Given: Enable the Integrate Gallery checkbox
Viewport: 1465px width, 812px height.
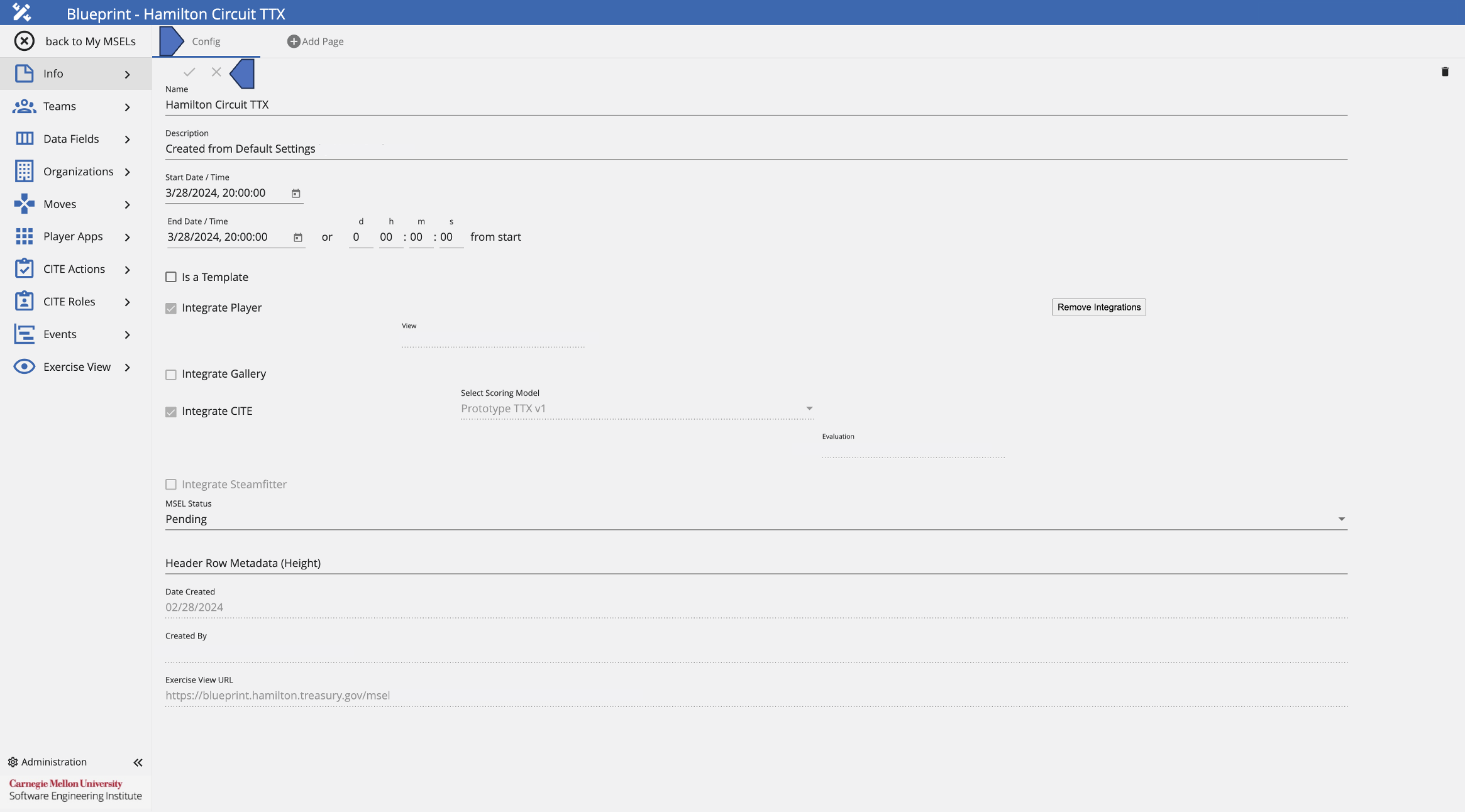Looking at the screenshot, I should (x=171, y=374).
